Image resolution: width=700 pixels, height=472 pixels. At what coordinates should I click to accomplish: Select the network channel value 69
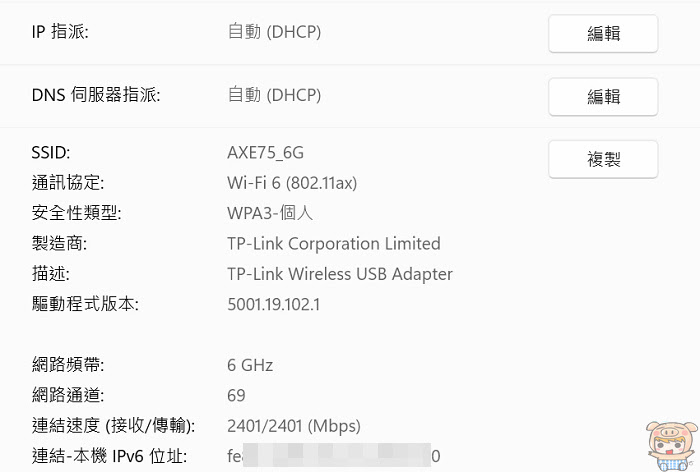coord(236,396)
